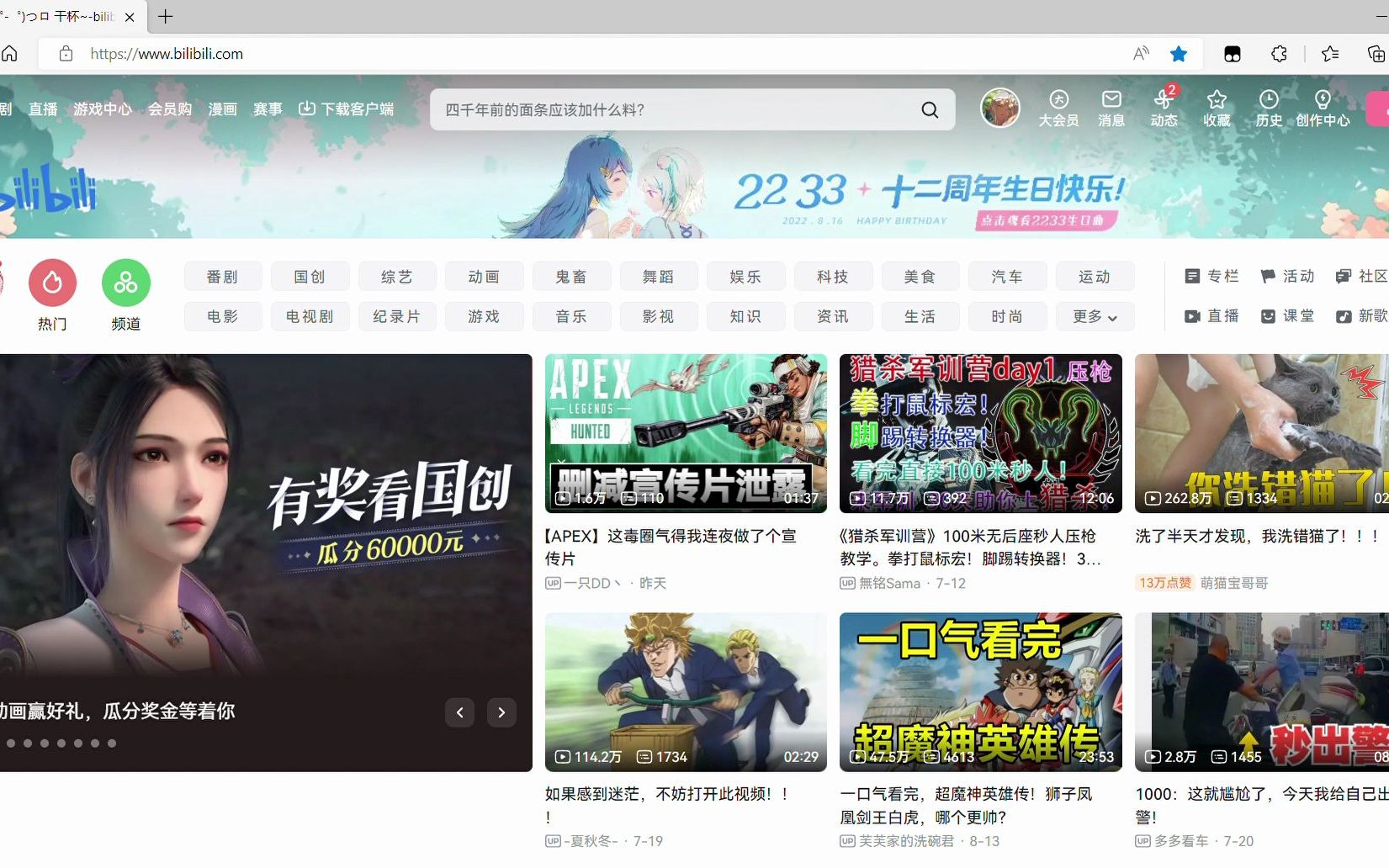Select the last carousel indicator dot
Viewport: 1389px width, 868px height.
[x=112, y=744]
